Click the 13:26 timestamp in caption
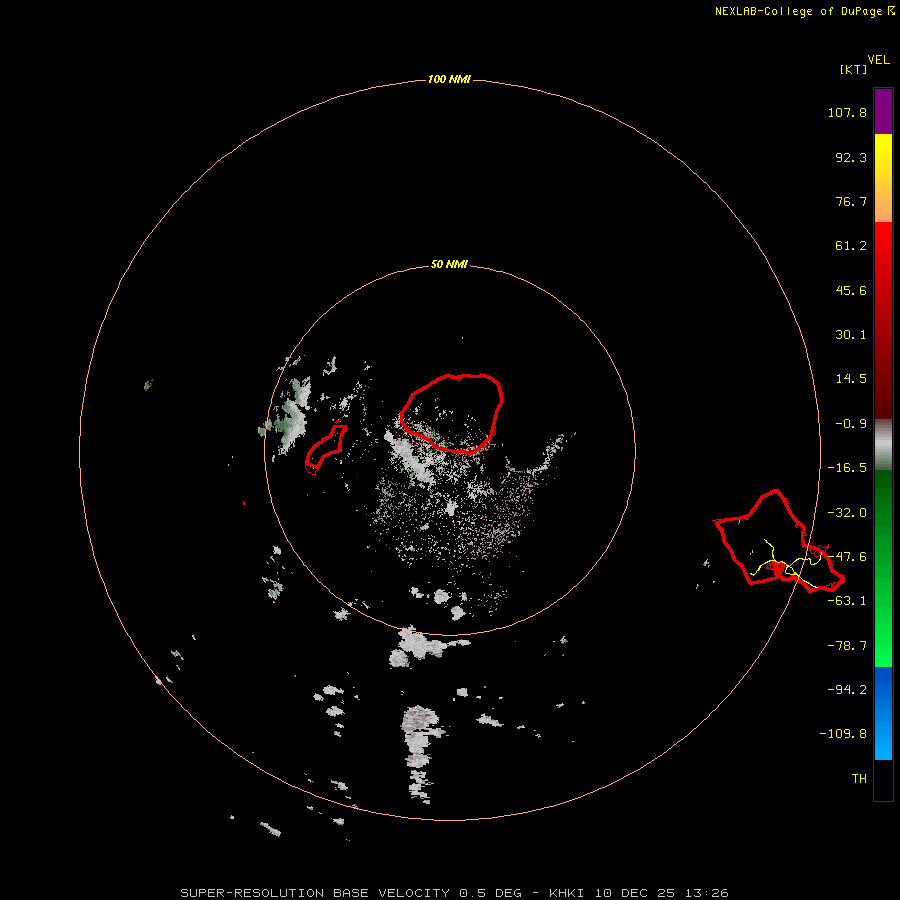 (x=707, y=893)
